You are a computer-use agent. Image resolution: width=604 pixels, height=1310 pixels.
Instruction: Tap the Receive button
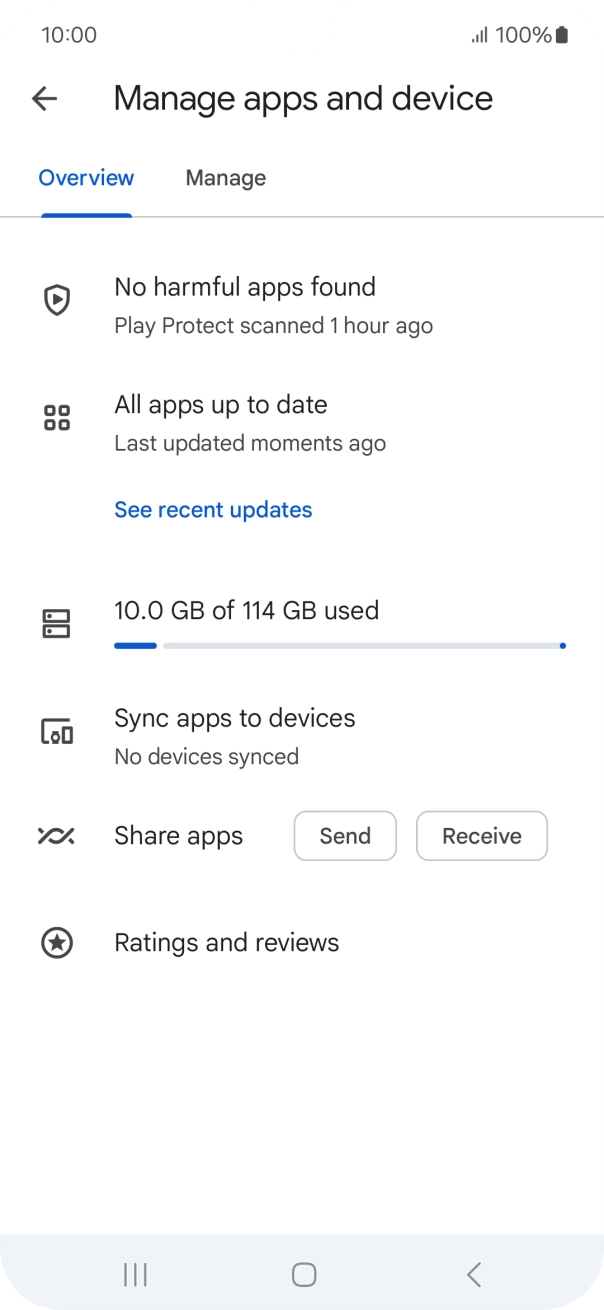click(482, 836)
